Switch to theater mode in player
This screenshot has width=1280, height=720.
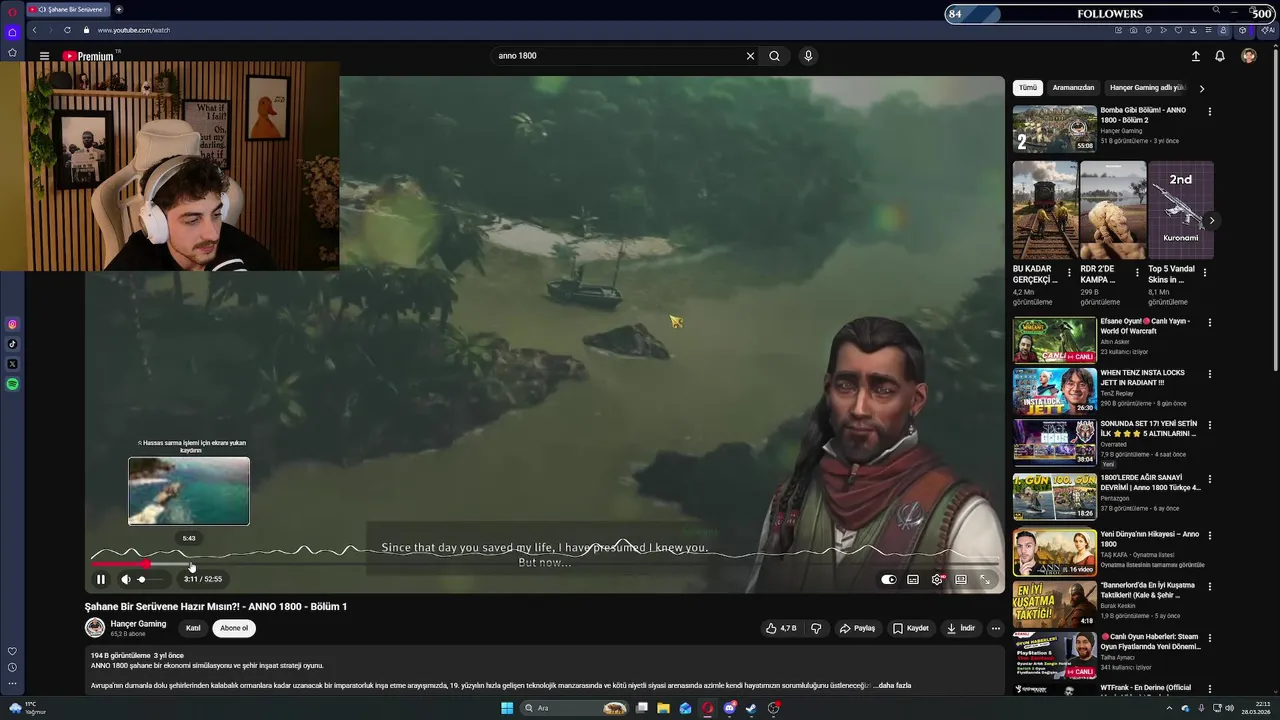pyautogui.click(x=961, y=579)
